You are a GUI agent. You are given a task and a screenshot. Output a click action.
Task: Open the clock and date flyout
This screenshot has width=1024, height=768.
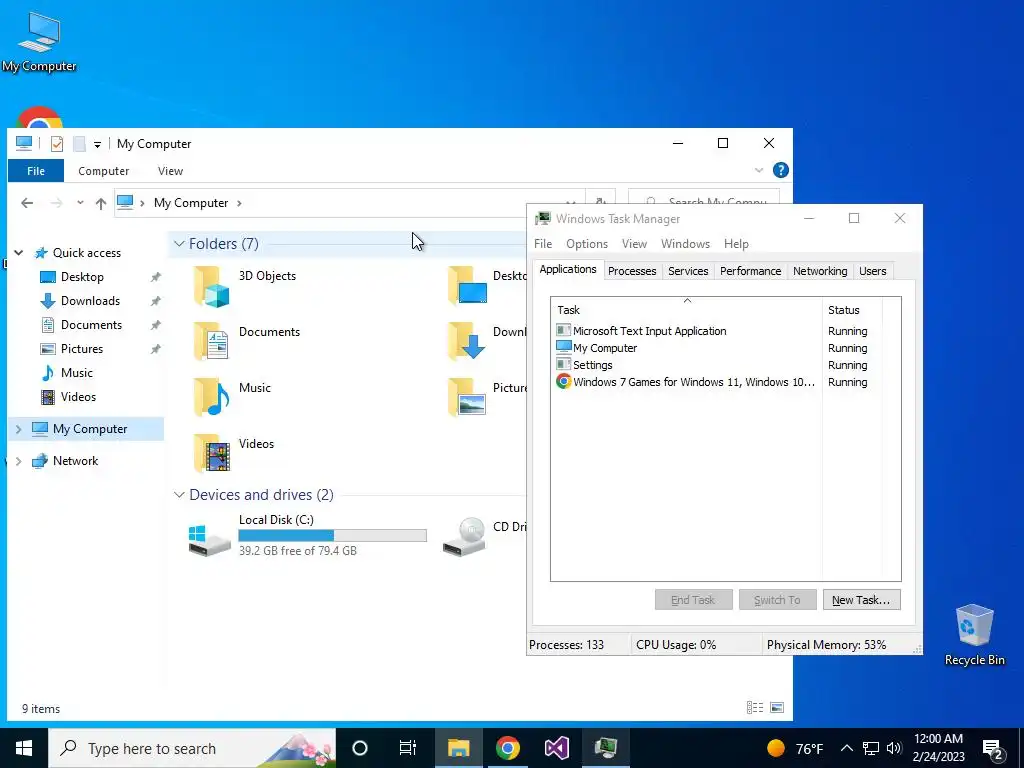(x=938, y=748)
